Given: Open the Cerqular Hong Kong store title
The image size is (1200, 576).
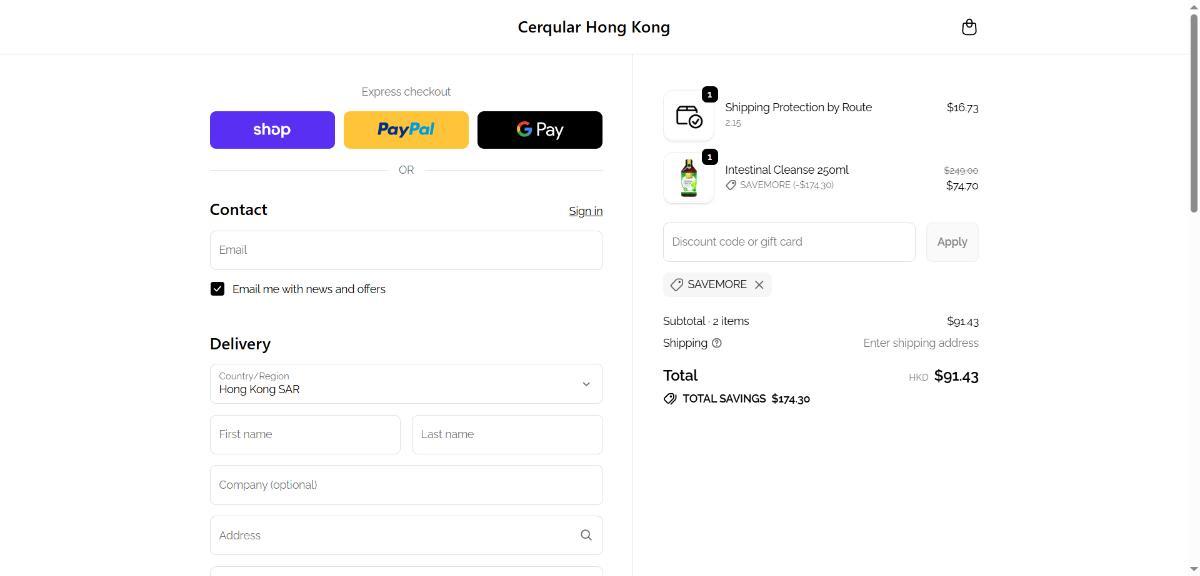Looking at the screenshot, I should [594, 27].
